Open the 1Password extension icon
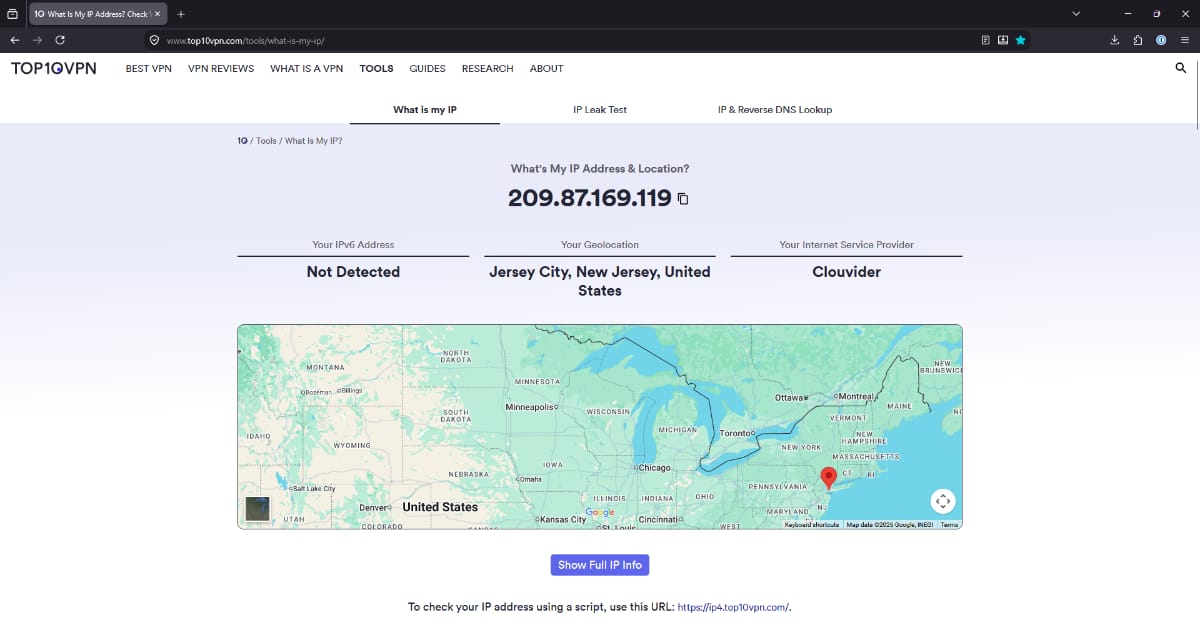 coord(1161,40)
